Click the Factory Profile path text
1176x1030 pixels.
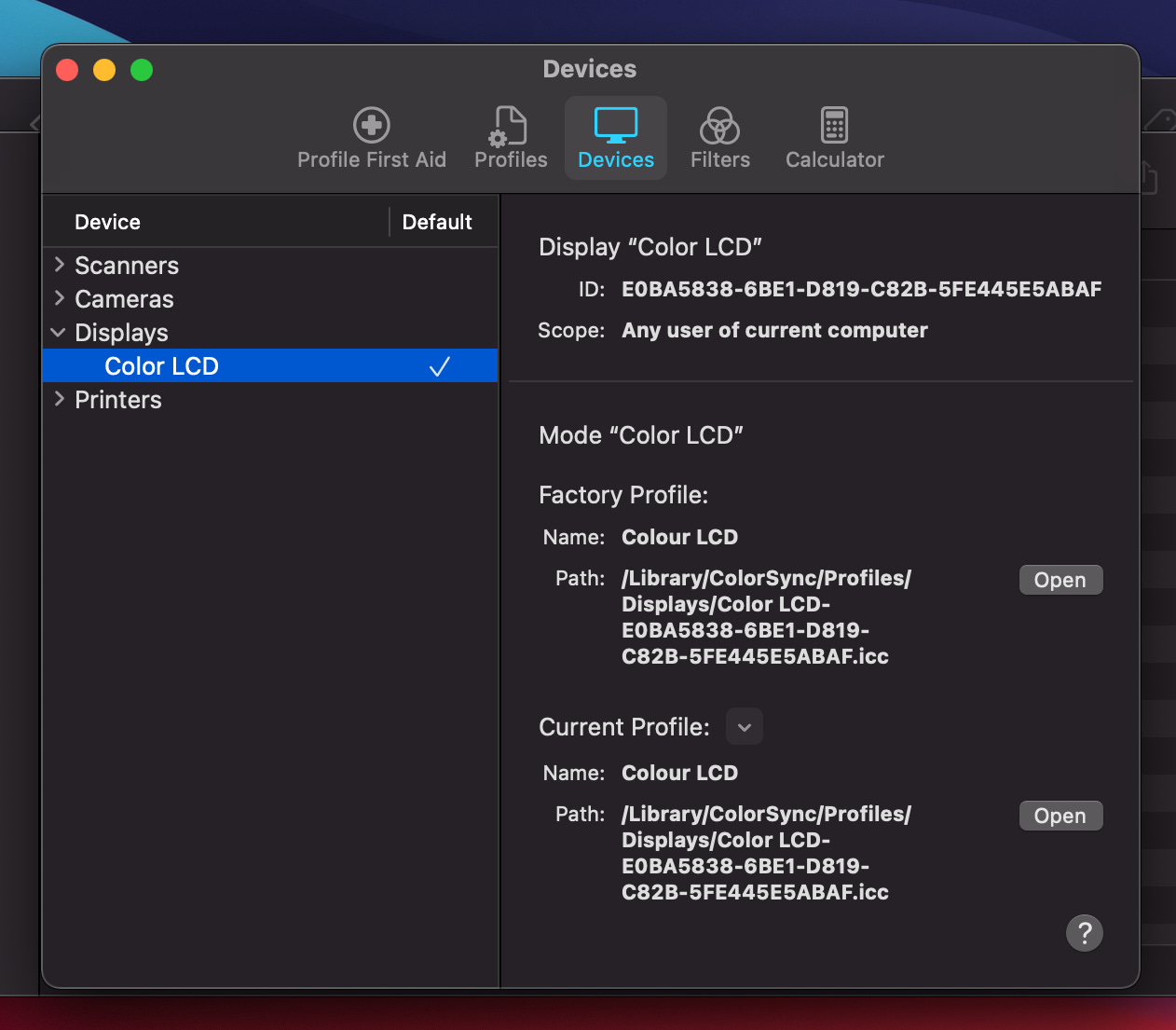click(766, 617)
